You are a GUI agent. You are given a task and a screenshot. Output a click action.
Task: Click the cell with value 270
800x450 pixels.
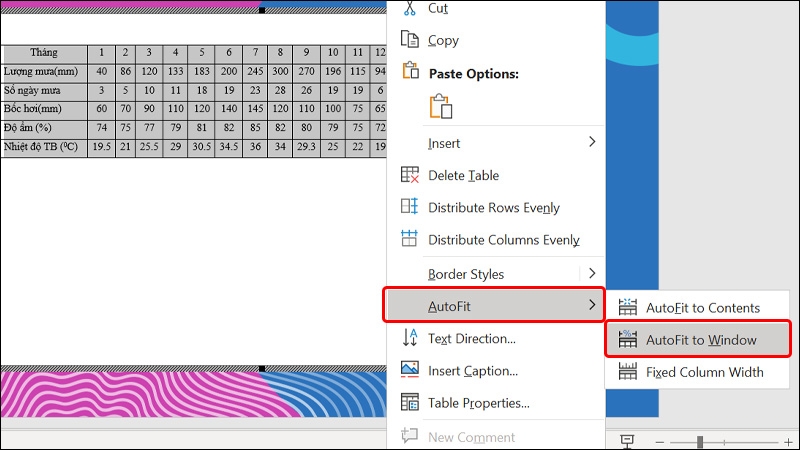[306, 71]
